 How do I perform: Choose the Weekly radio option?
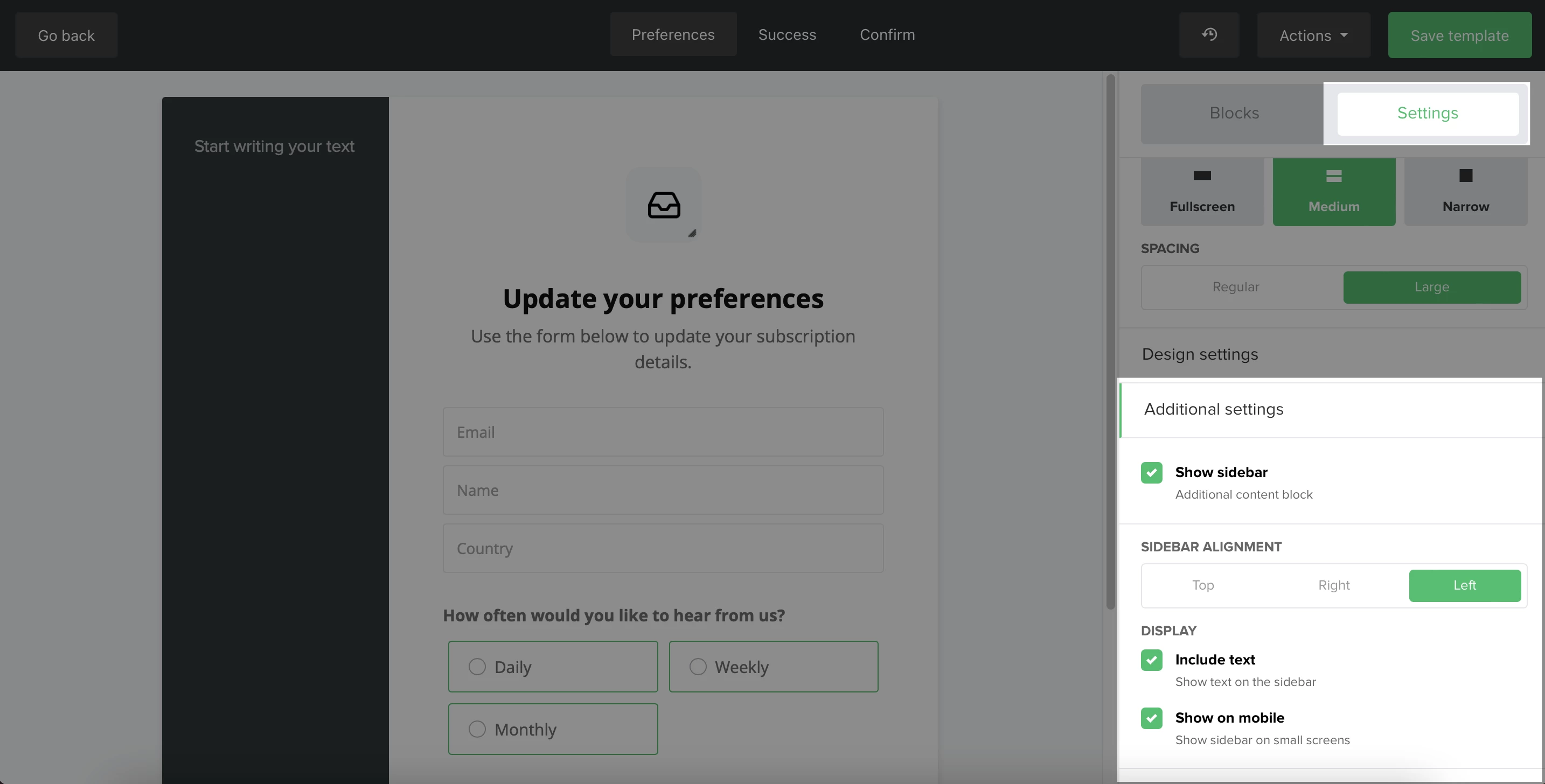tap(698, 667)
